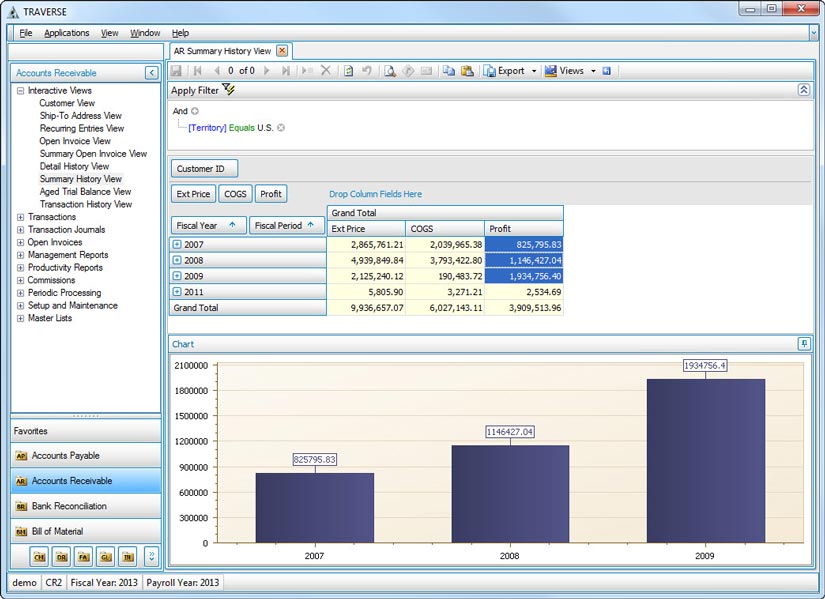This screenshot has width=825, height=599.
Task: Add condition with plus beside And
Action: pos(195,111)
